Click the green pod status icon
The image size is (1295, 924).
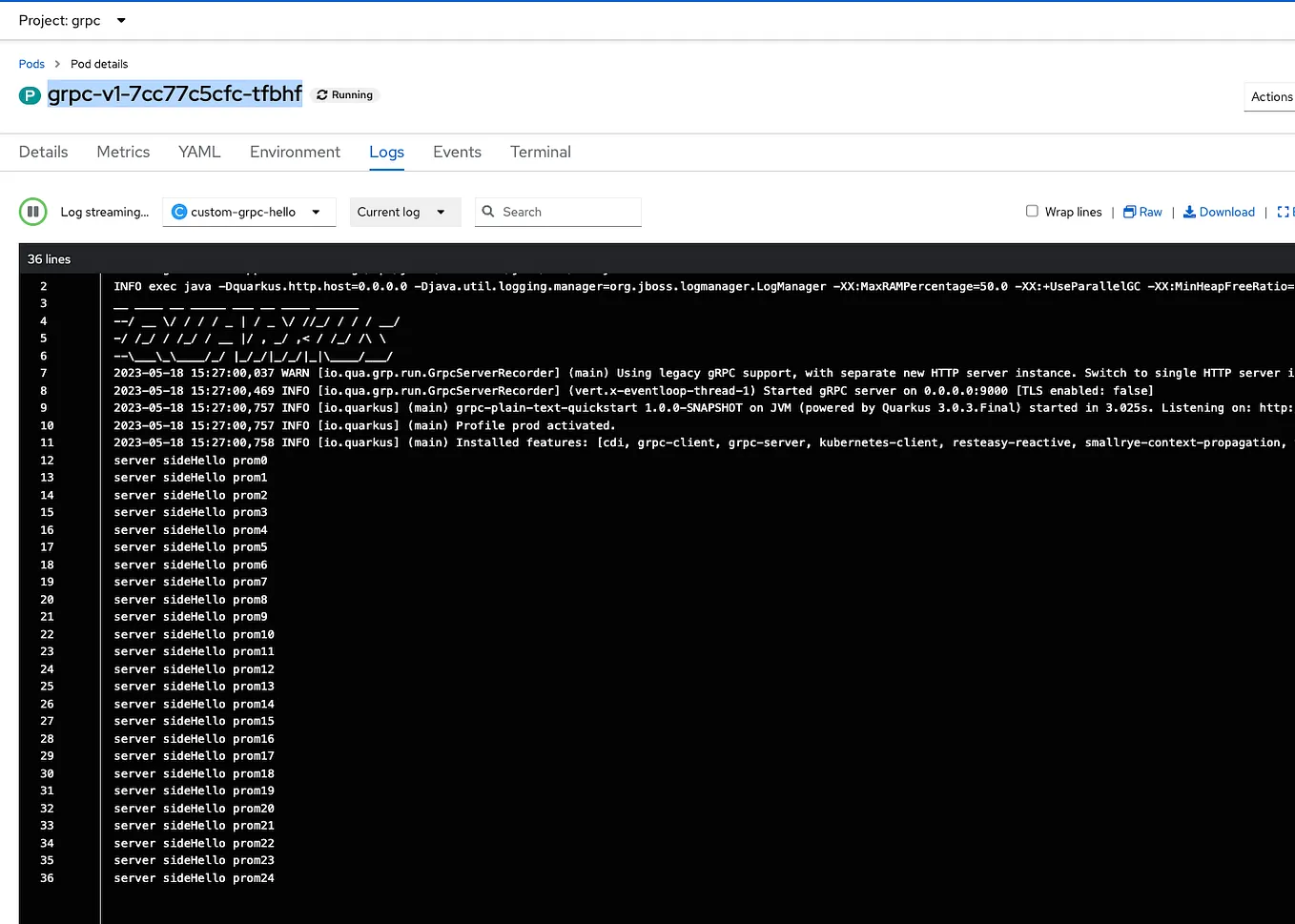(x=30, y=94)
